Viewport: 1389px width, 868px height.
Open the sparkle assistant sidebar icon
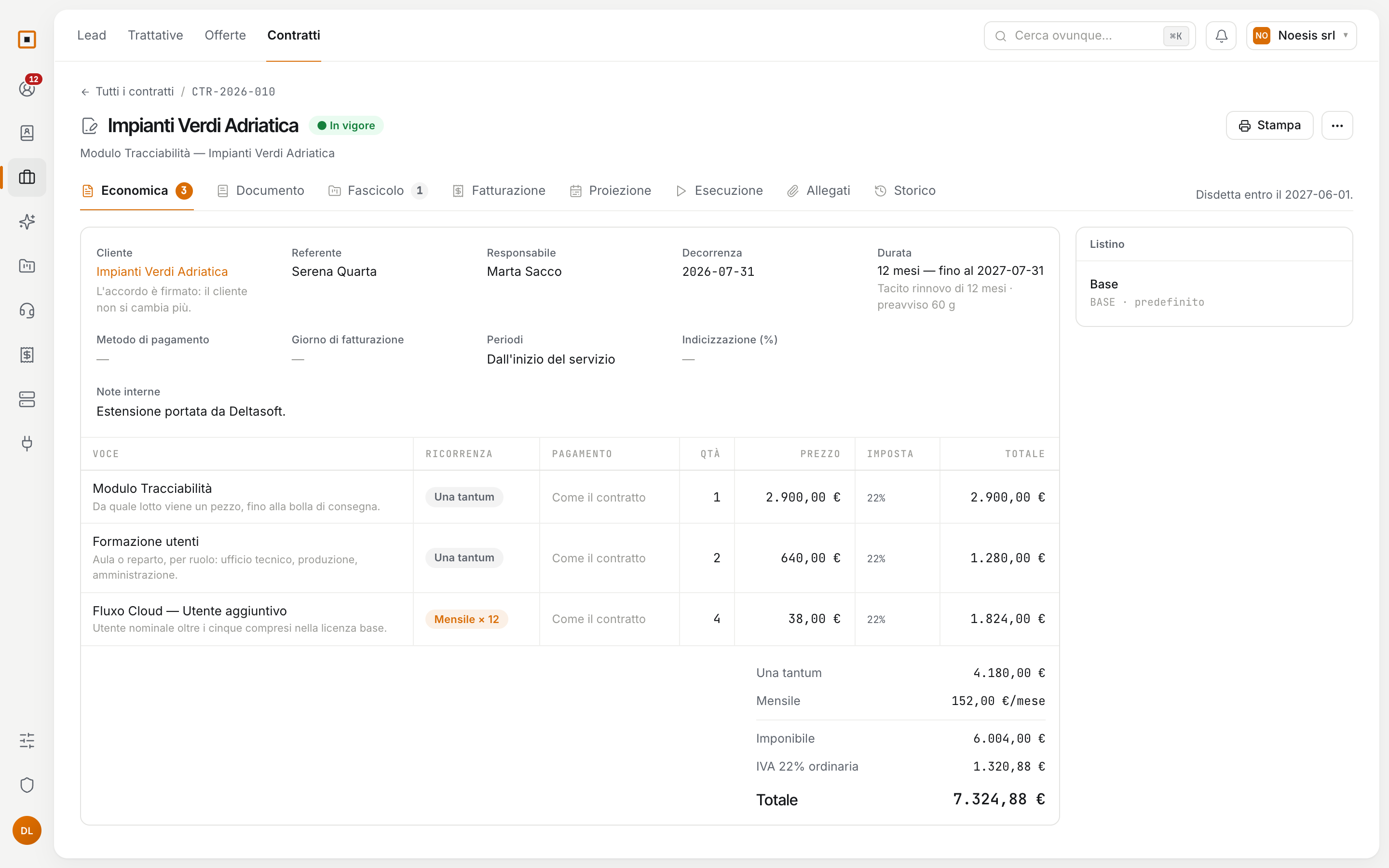point(27,222)
